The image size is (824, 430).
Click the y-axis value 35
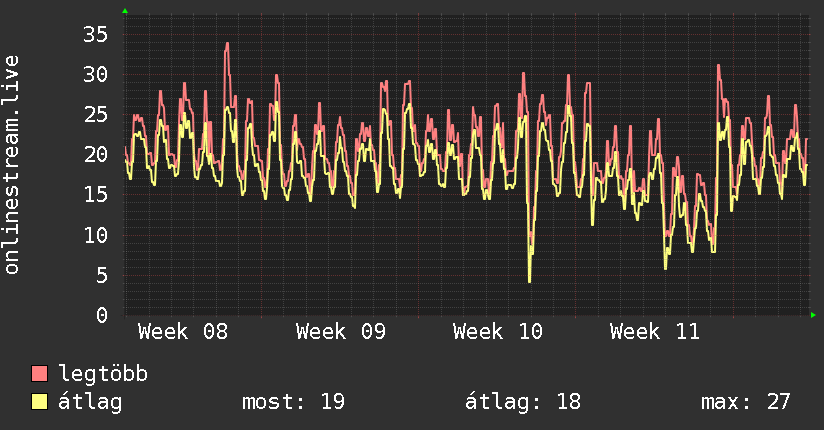pos(95,35)
